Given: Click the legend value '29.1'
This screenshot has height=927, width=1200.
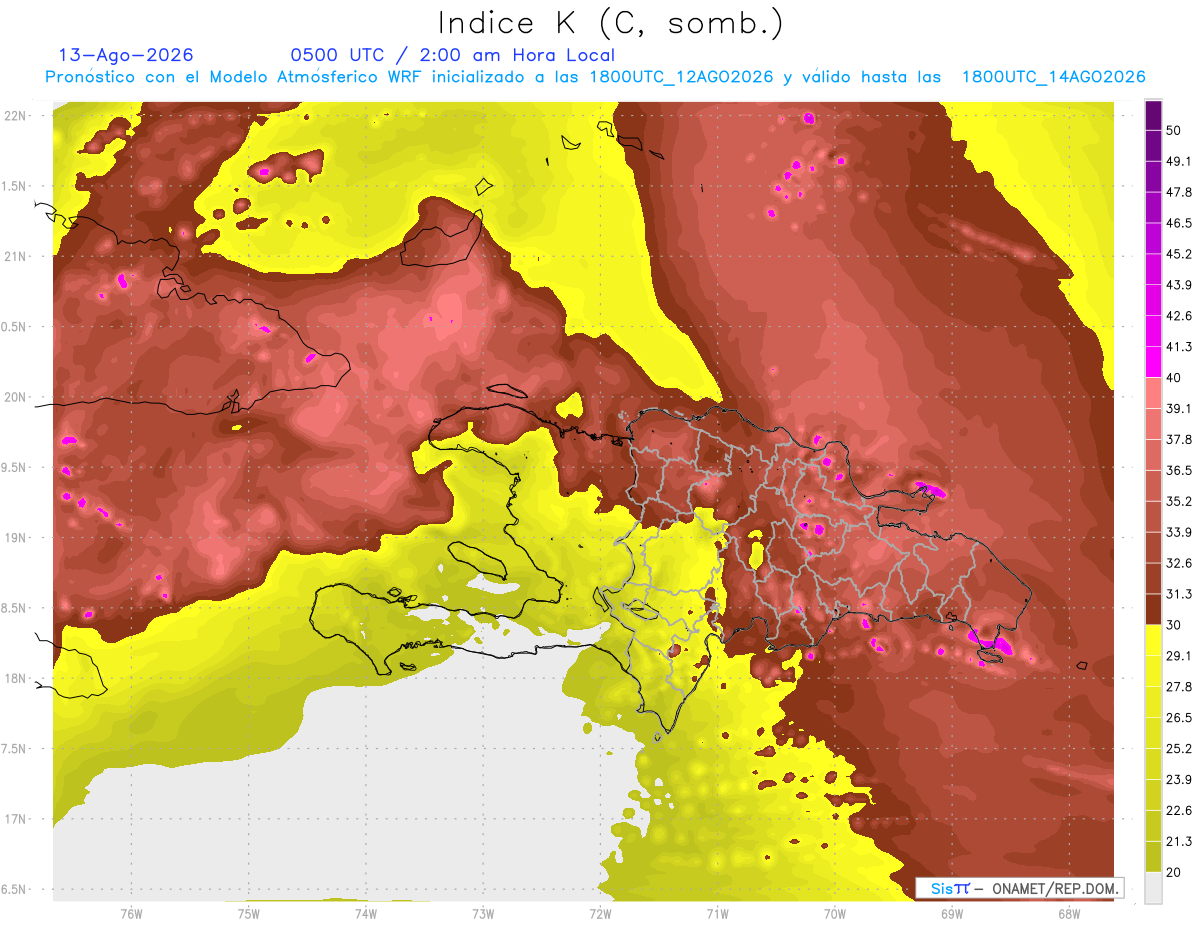Looking at the screenshot, I should click(1178, 655).
